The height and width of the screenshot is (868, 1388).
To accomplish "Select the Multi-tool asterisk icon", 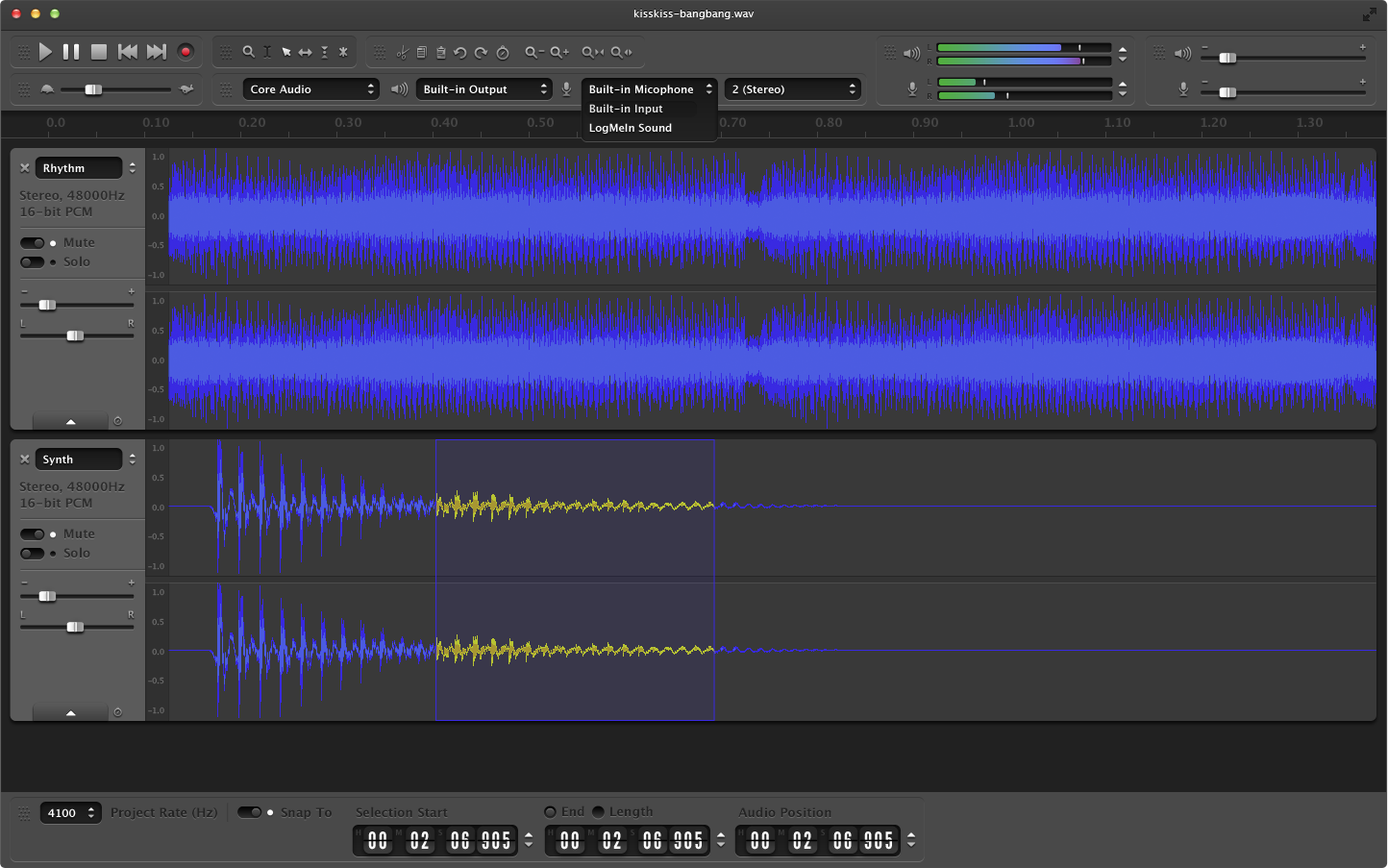I will pos(343,52).
